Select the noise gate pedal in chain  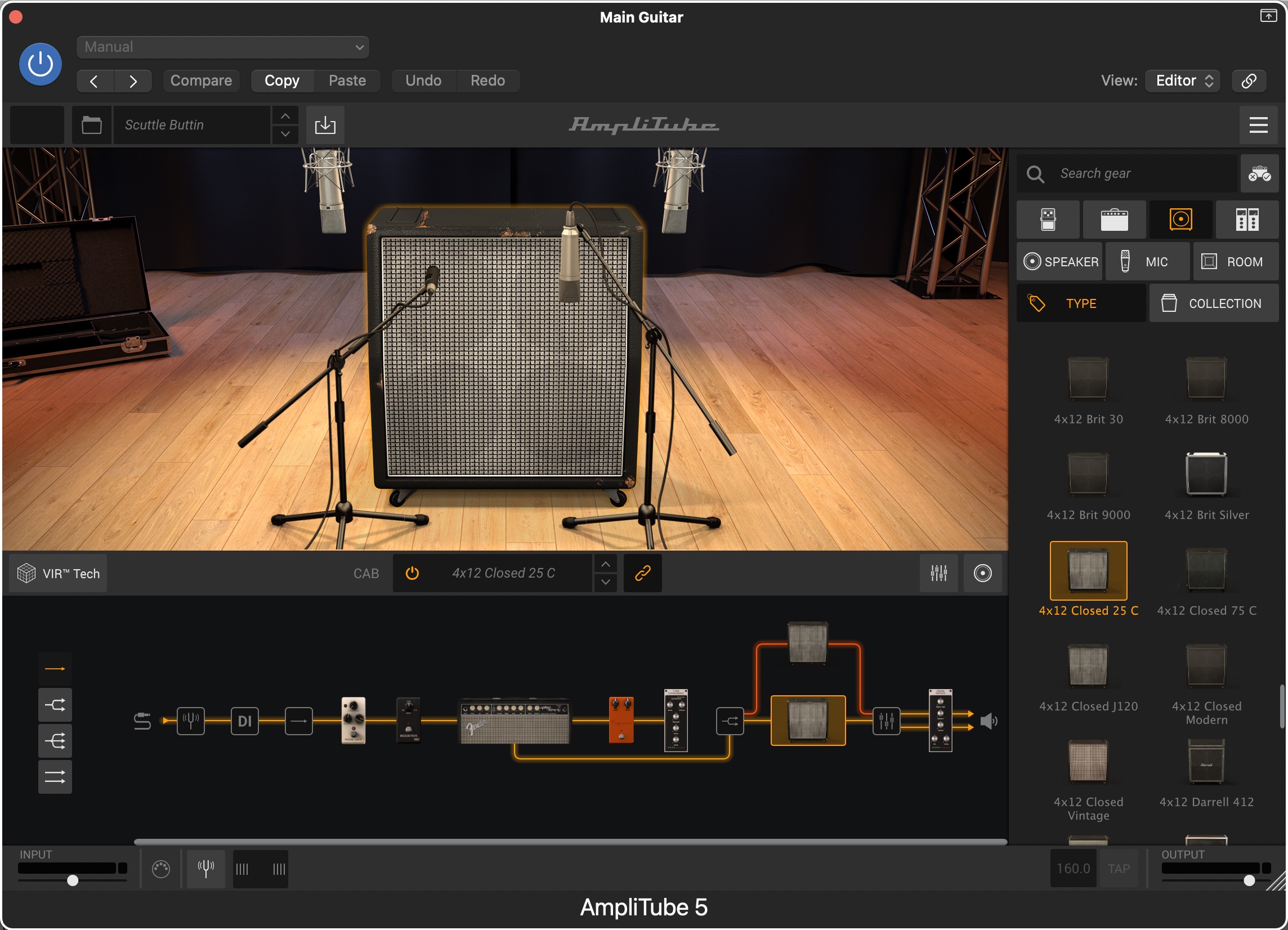(353, 721)
